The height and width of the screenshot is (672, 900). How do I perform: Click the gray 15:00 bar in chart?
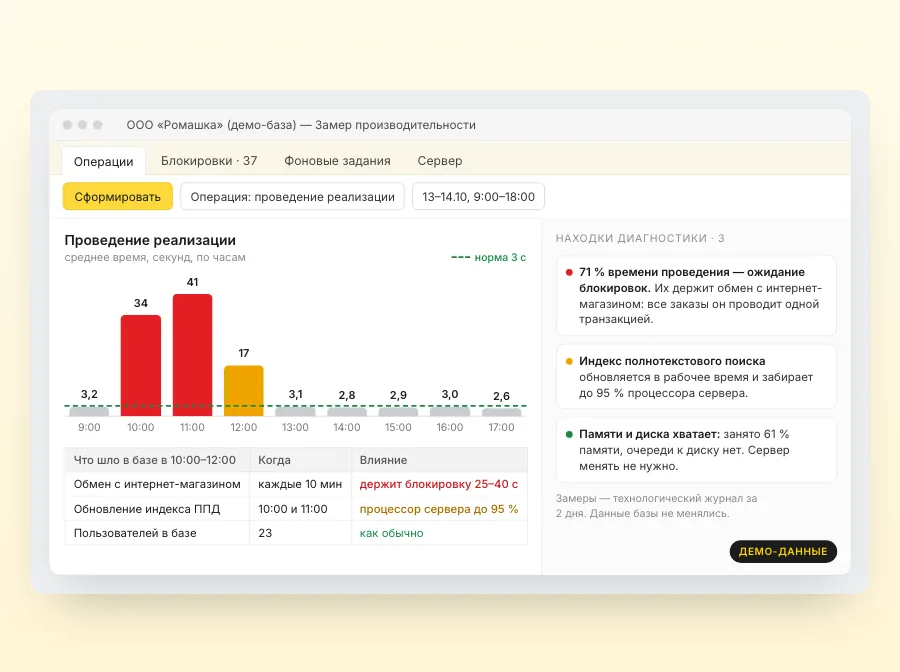coord(398,412)
